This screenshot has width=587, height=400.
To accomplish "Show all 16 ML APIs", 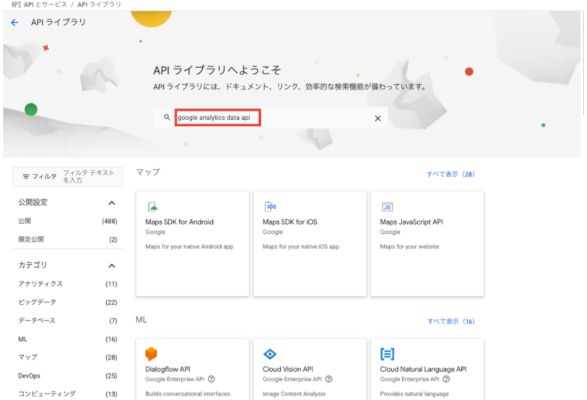I will (x=451, y=321).
